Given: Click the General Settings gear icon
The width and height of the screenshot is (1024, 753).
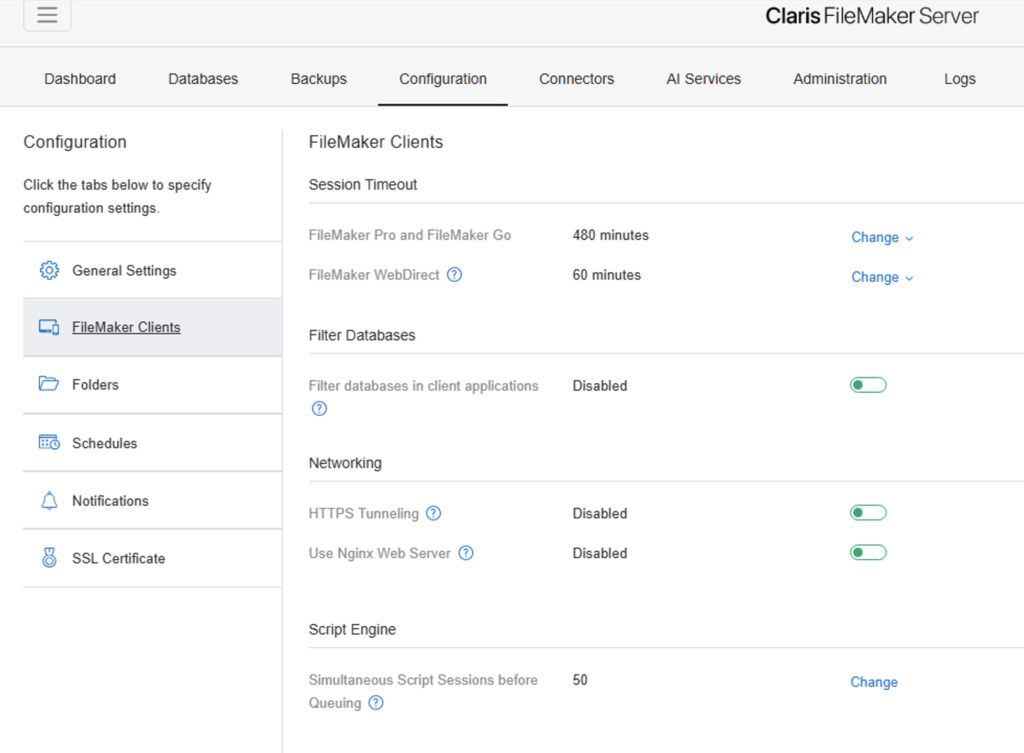Looking at the screenshot, I should tap(49, 270).
